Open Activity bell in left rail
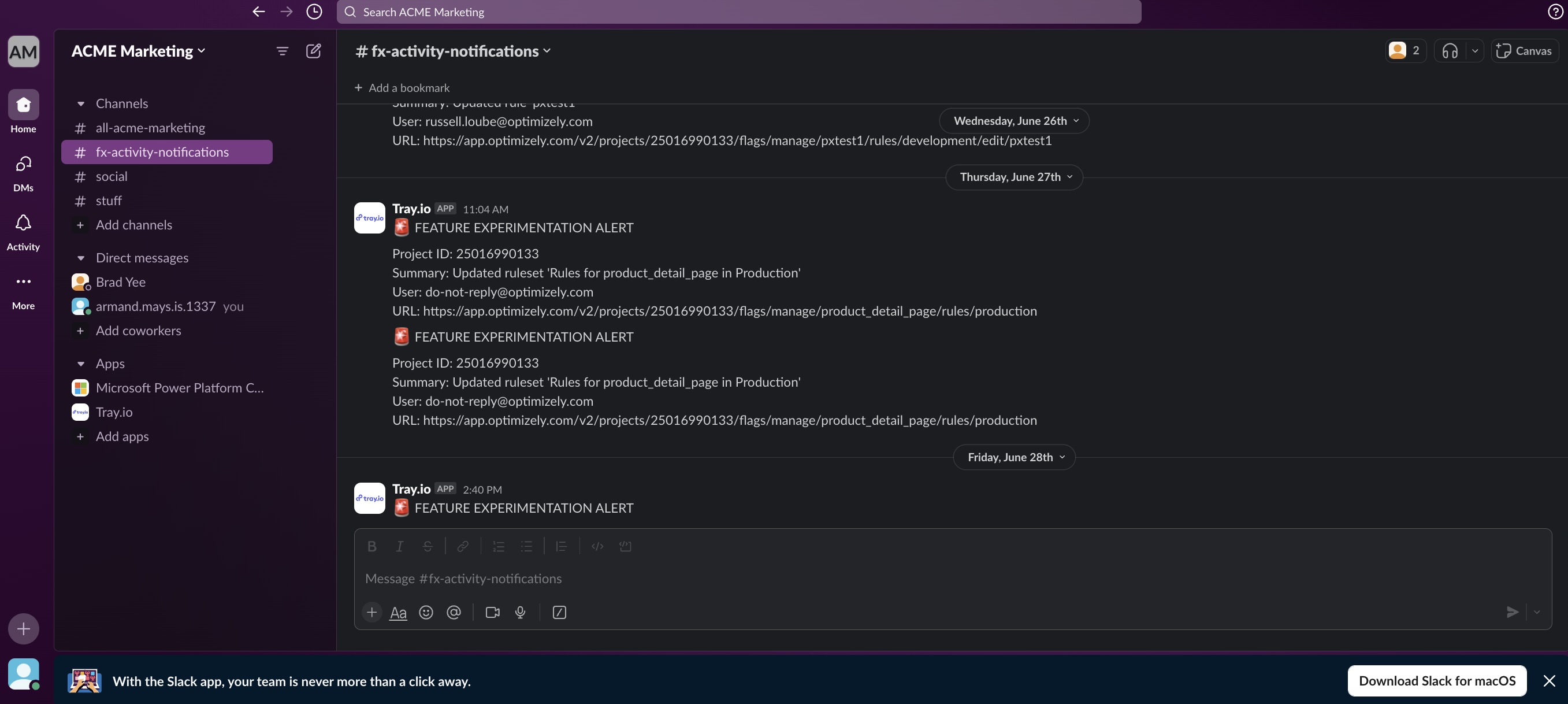The height and width of the screenshot is (704, 1568). pyautogui.click(x=23, y=232)
